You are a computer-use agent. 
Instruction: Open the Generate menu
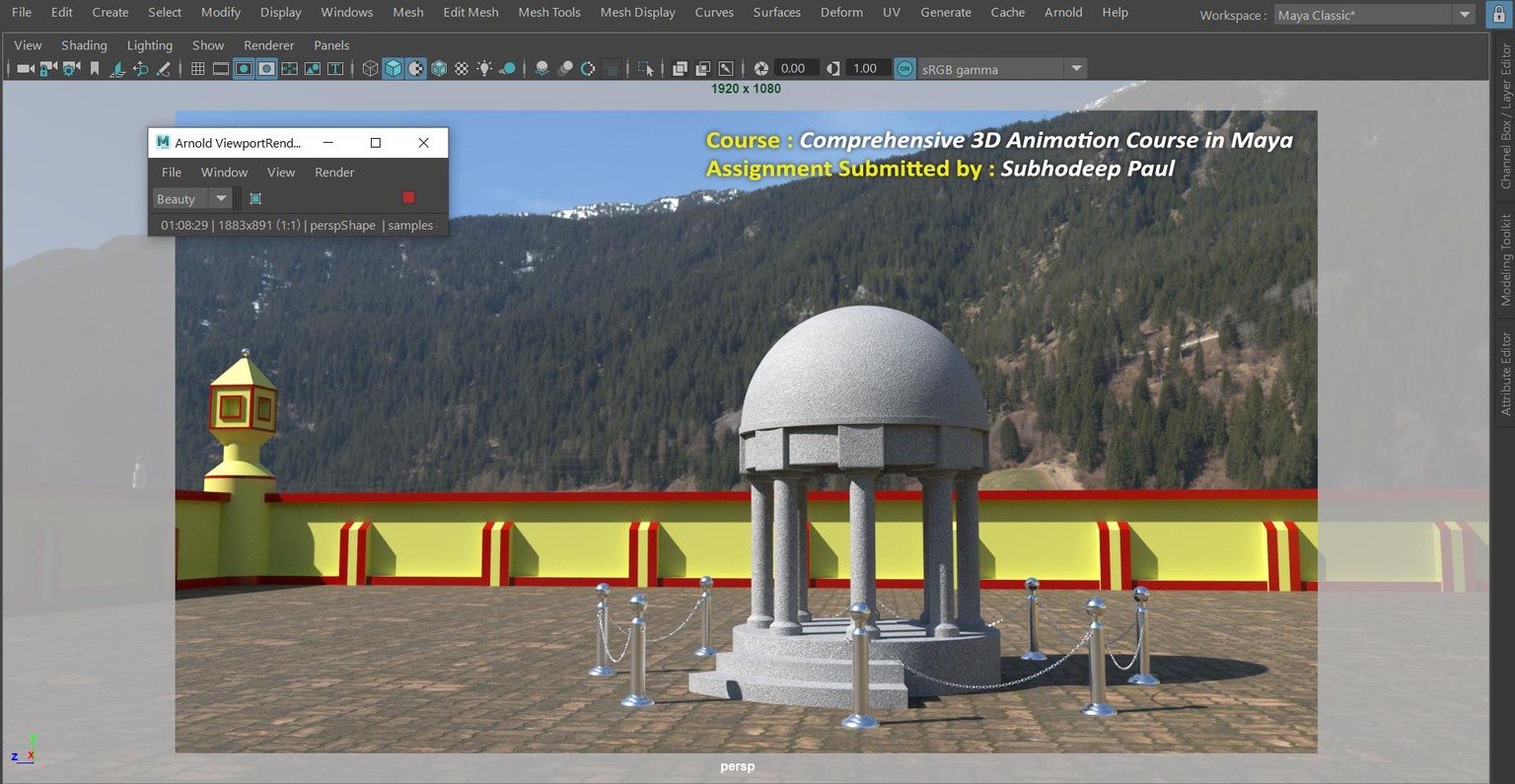946,12
